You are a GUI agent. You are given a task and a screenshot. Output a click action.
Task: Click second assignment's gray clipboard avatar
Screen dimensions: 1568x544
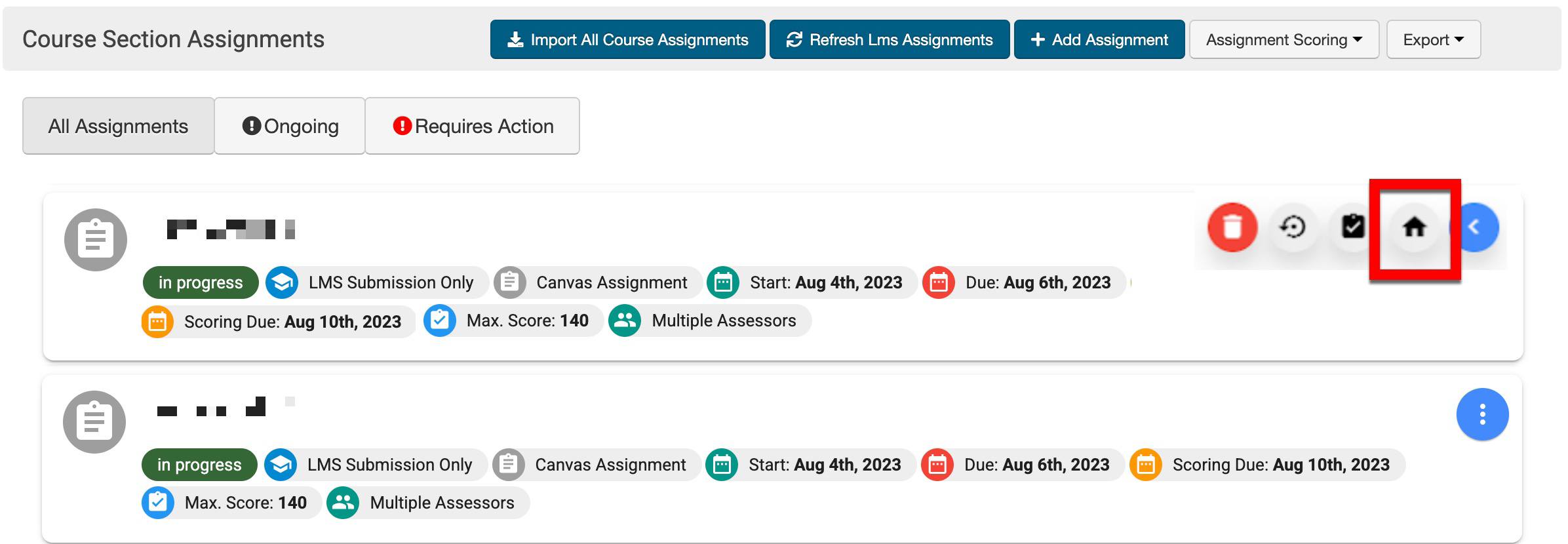(x=94, y=422)
